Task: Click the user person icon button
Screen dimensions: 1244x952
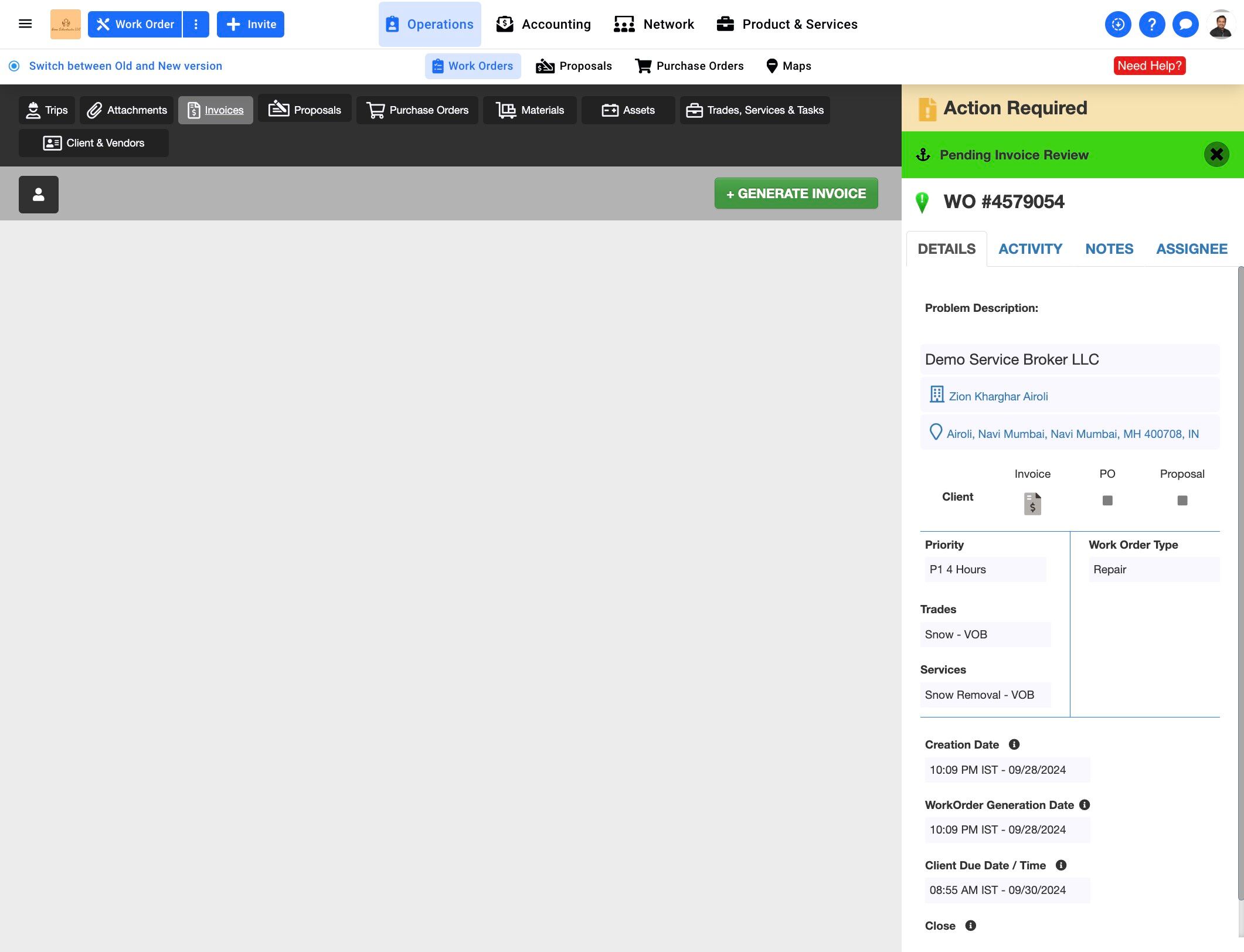Action: click(39, 195)
